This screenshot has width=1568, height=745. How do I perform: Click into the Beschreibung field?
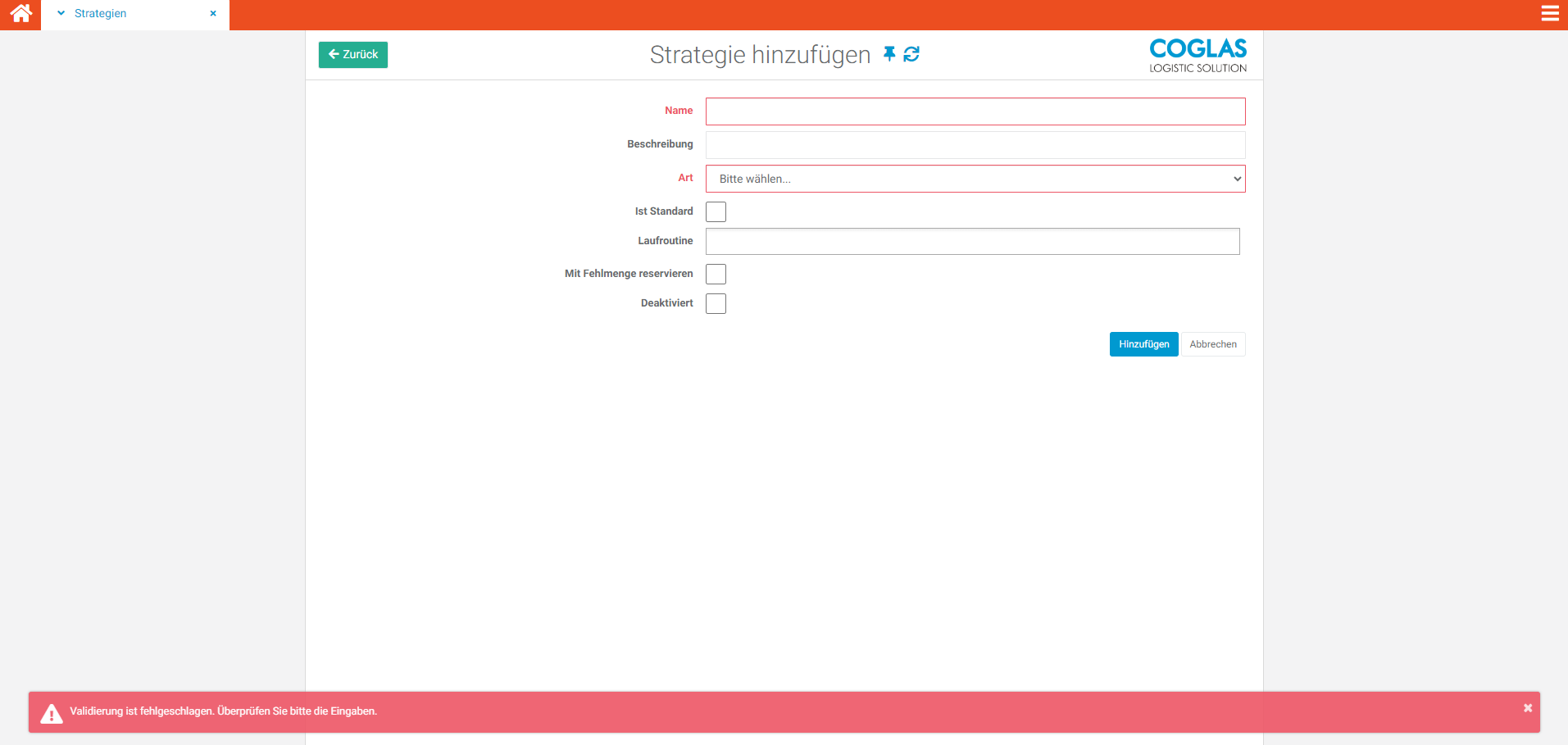pyautogui.click(x=975, y=145)
